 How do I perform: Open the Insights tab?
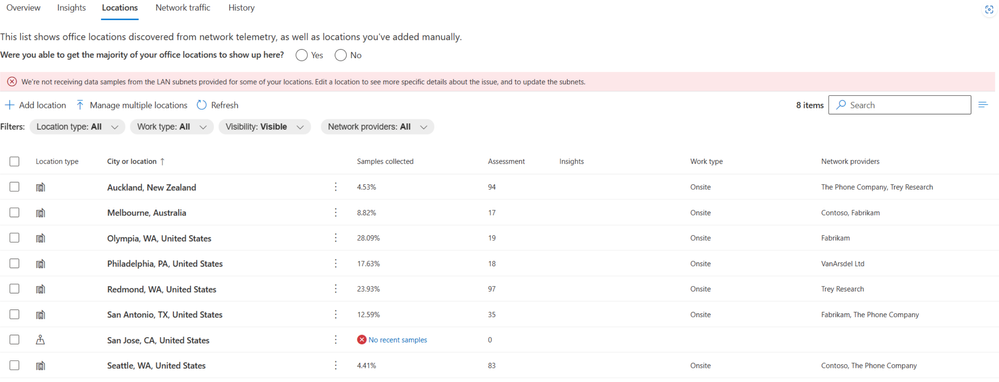click(x=71, y=8)
